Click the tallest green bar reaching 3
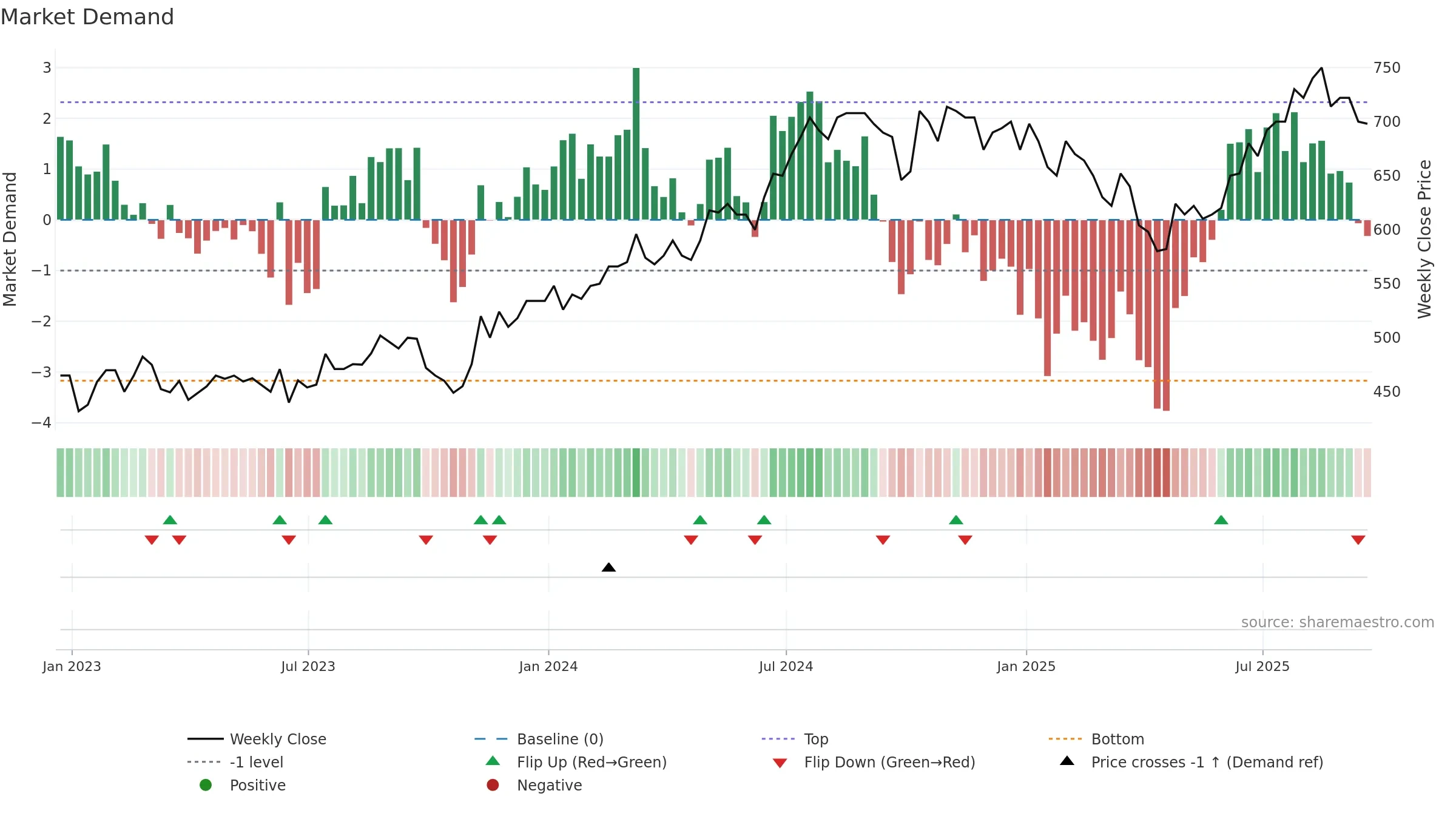The image size is (1456, 819). tap(636, 144)
